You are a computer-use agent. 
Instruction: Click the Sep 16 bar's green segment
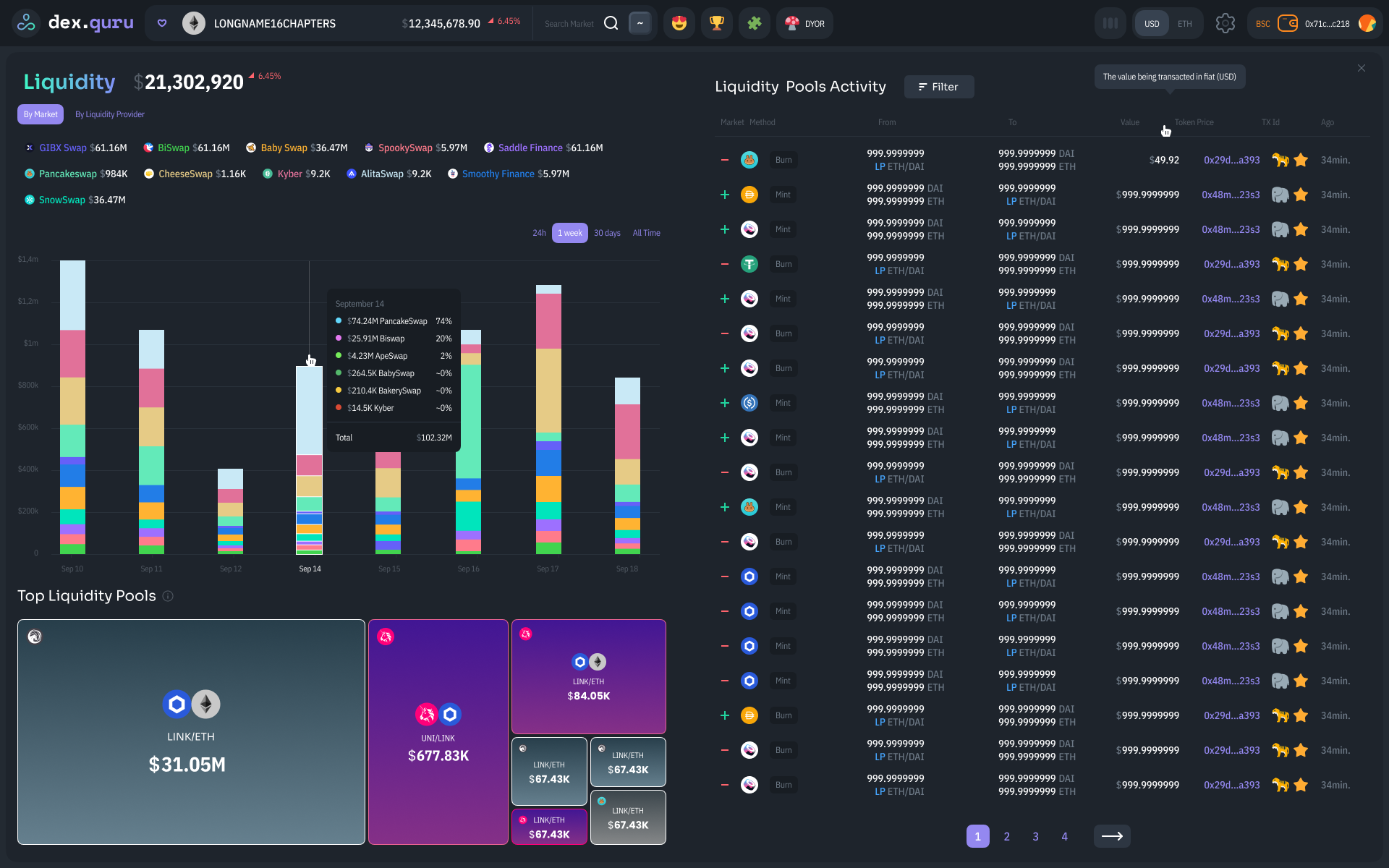pyautogui.click(x=468, y=421)
